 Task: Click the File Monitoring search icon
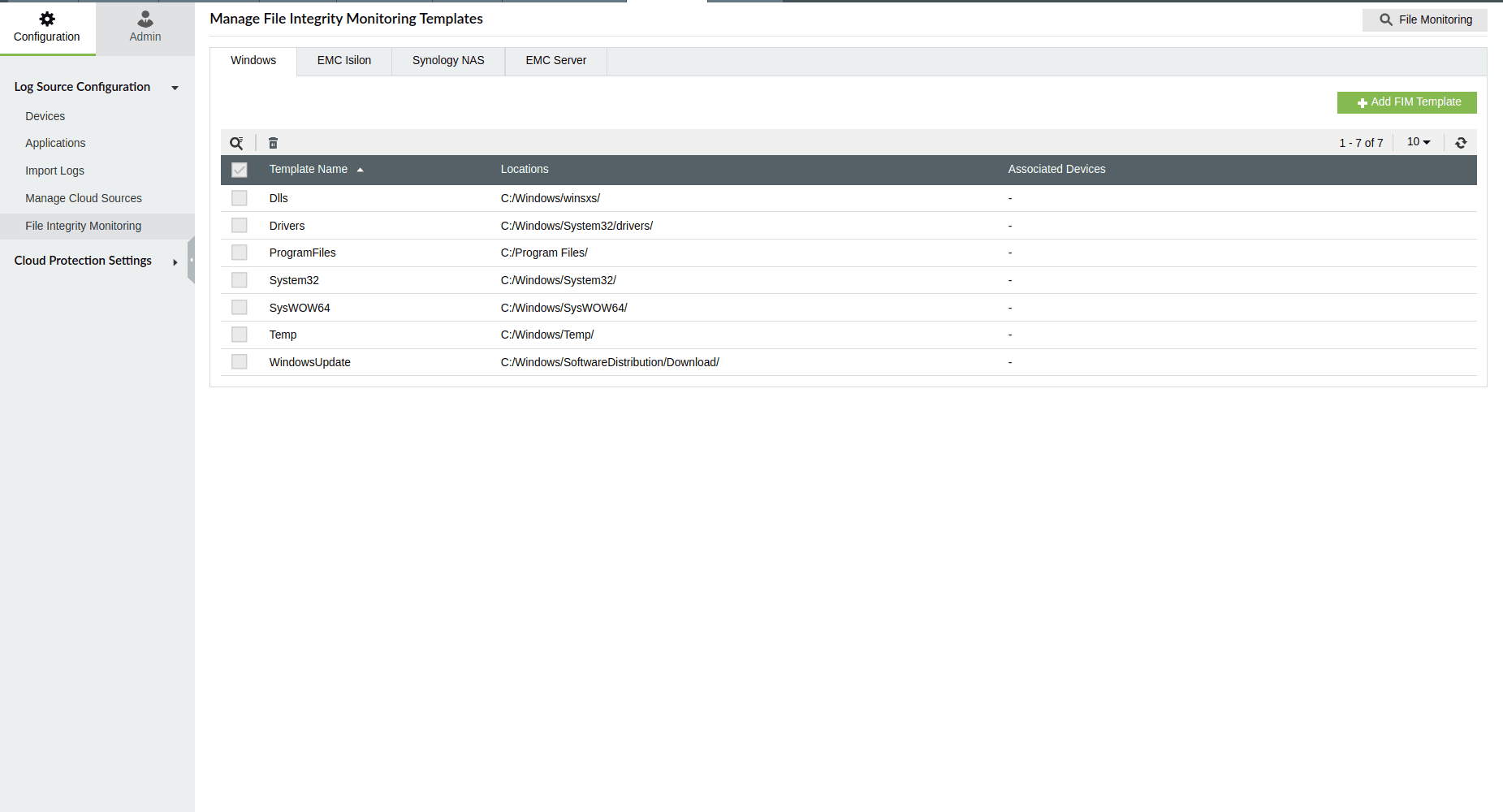click(1384, 19)
